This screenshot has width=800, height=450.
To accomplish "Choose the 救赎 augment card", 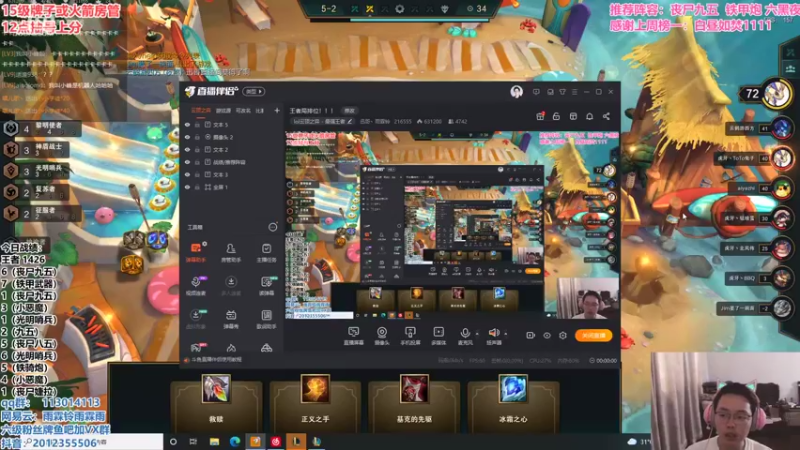I will 216,405.
